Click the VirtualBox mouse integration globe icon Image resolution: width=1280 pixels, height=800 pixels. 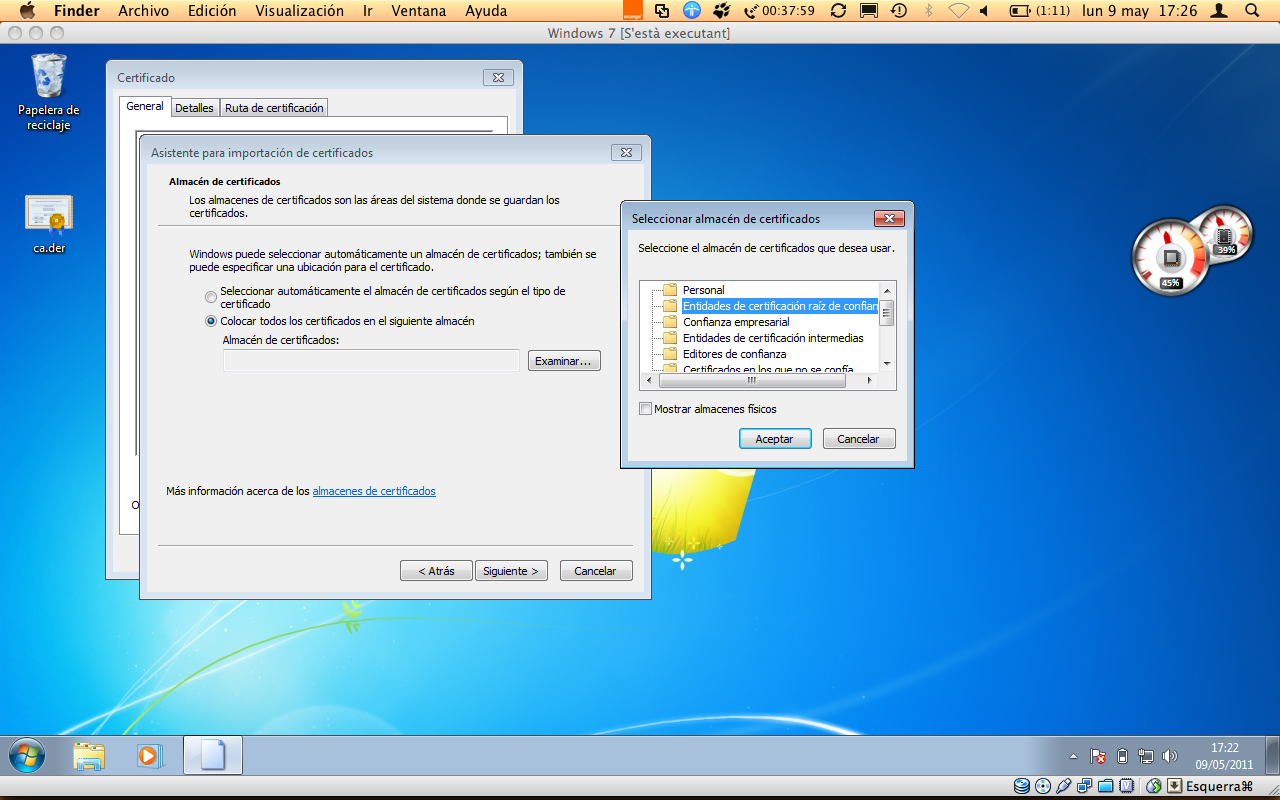coord(1153,786)
